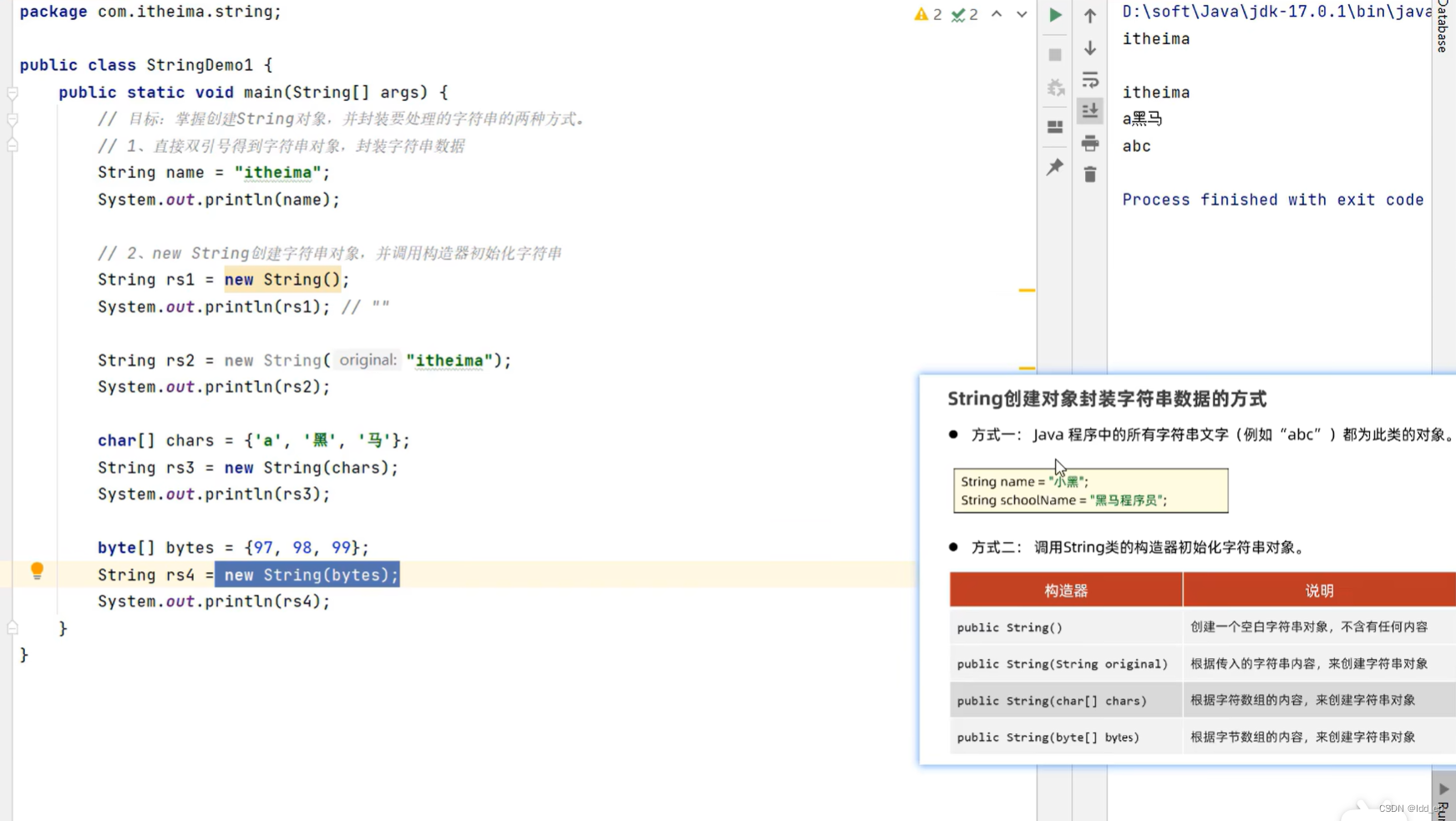Click the green typo checkmark indicator
Image resolution: width=1456 pixels, height=821 pixels.
click(965, 14)
